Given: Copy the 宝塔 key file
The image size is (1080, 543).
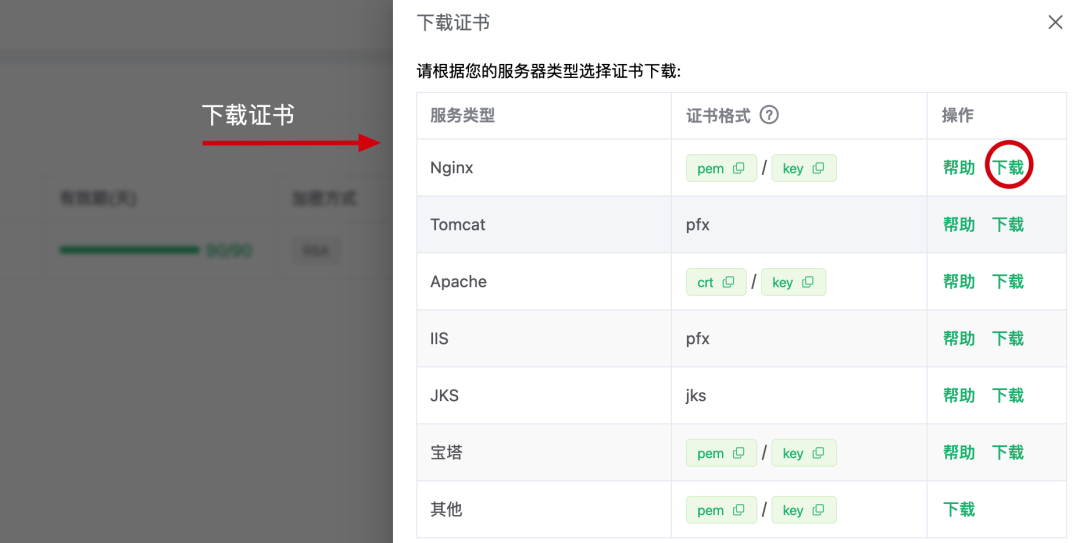Looking at the screenshot, I should 804,453.
